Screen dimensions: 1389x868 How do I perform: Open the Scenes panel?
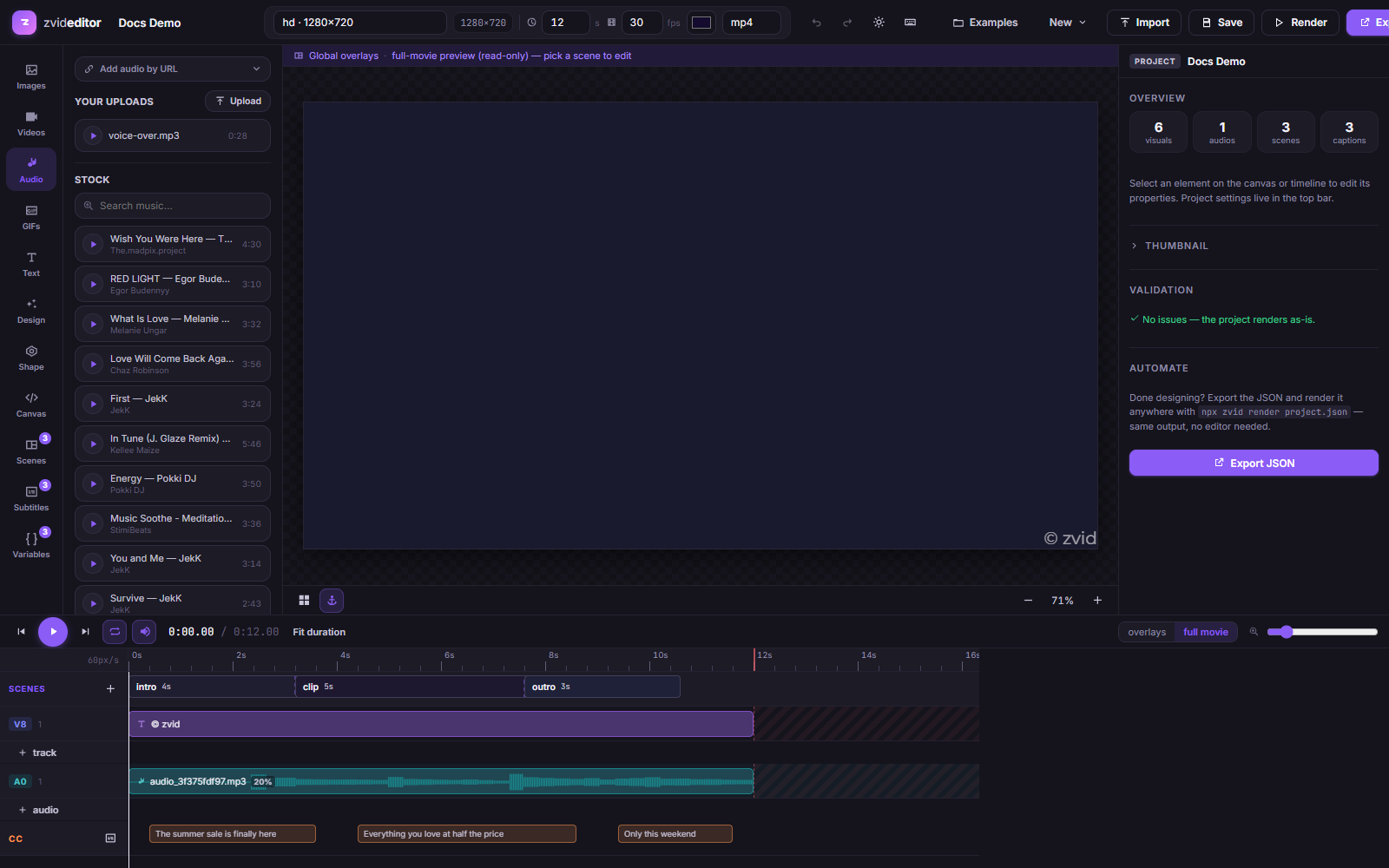[x=31, y=451]
